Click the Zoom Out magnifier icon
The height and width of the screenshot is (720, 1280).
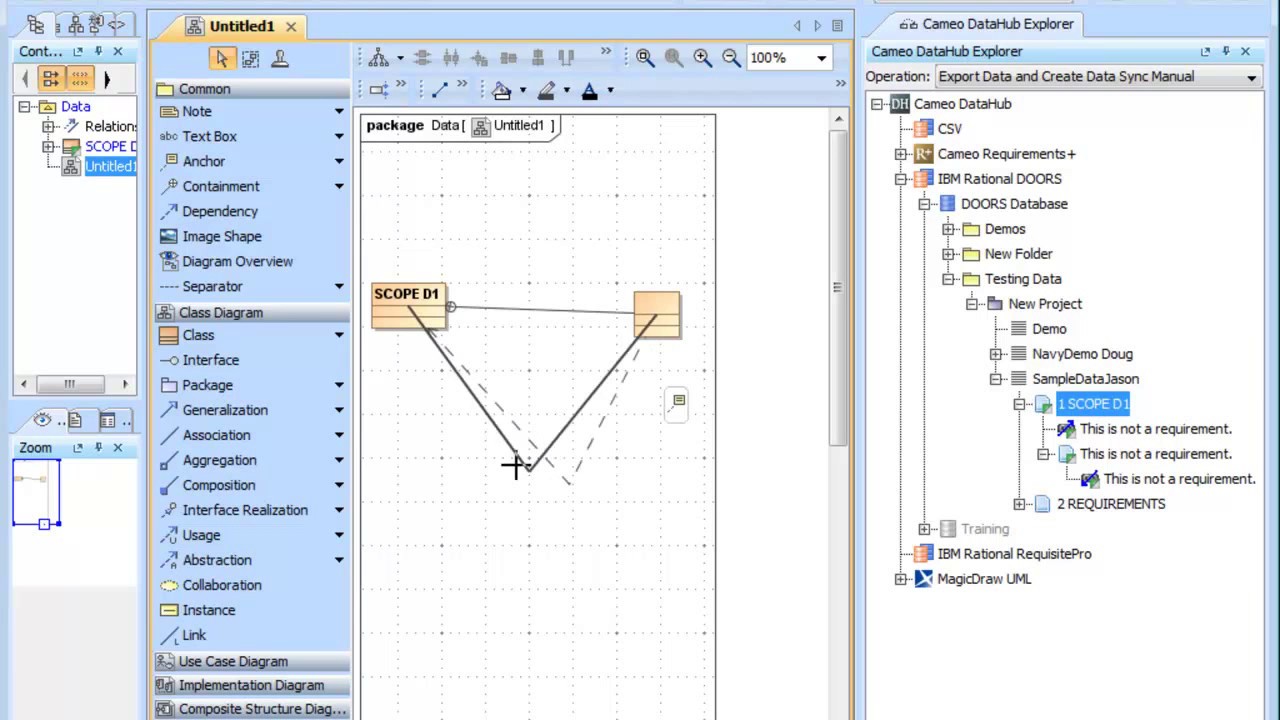[732, 58]
